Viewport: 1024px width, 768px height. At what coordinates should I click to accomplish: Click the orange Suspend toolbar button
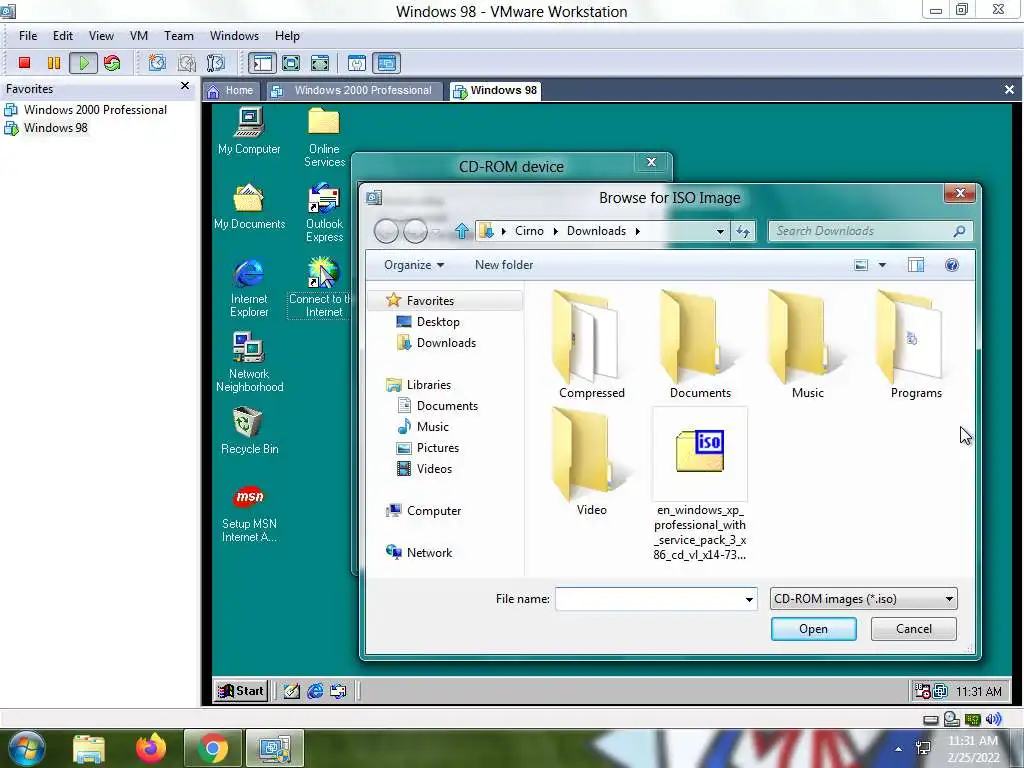(x=54, y=63)
